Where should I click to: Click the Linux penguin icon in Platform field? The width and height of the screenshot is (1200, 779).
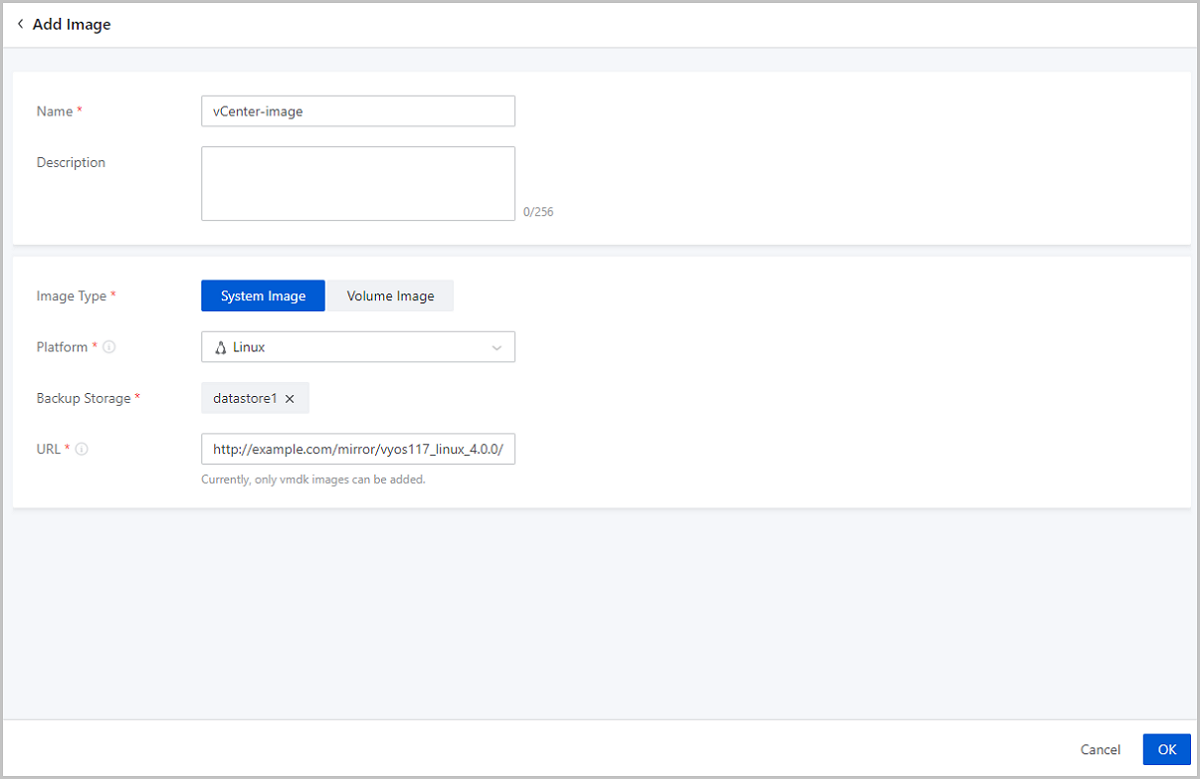[x=221, y=347]
